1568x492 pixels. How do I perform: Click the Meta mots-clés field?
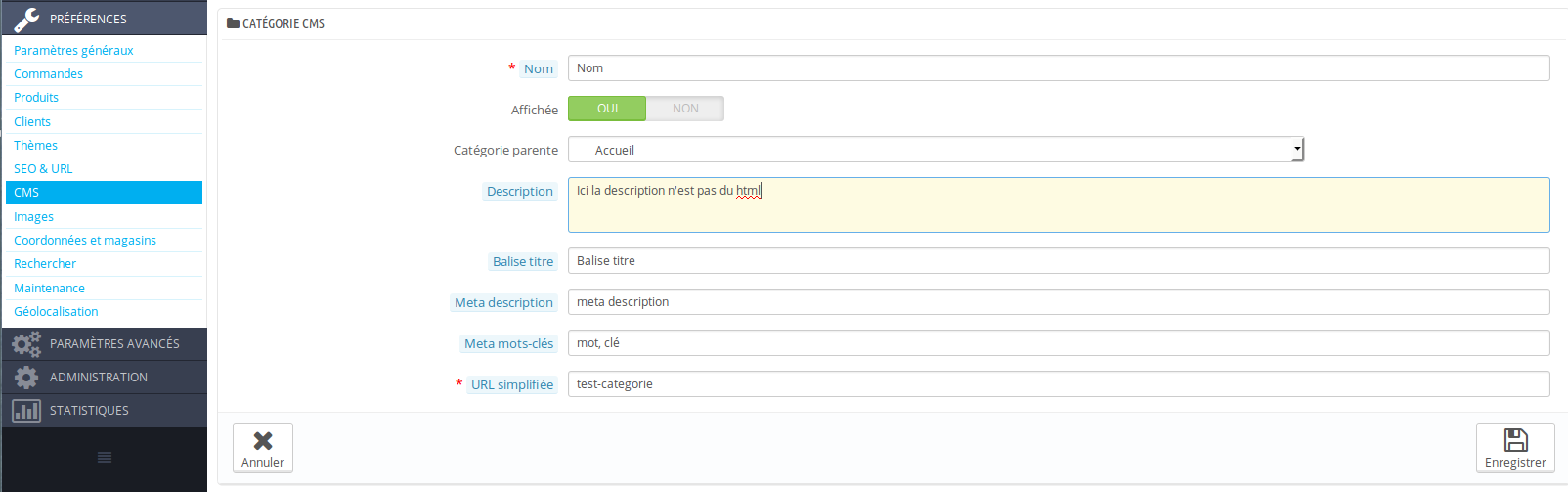[x=1058, y=343]
